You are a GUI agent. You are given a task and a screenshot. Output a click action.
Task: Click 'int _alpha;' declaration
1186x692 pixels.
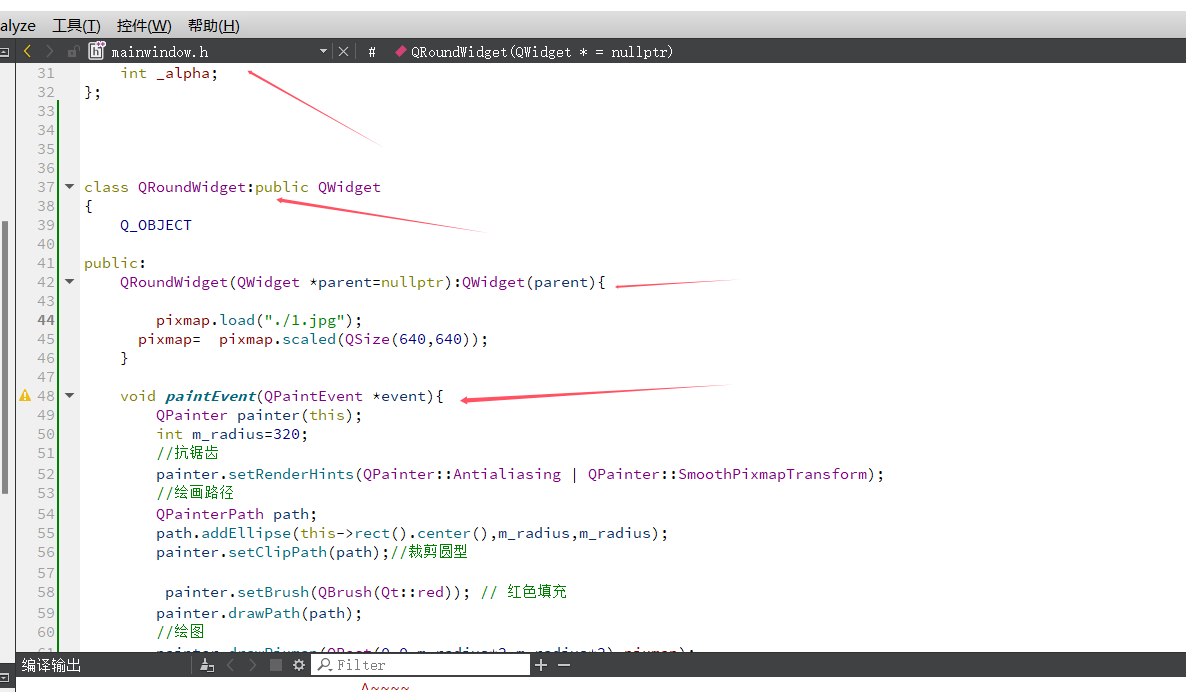click(169, 73)
